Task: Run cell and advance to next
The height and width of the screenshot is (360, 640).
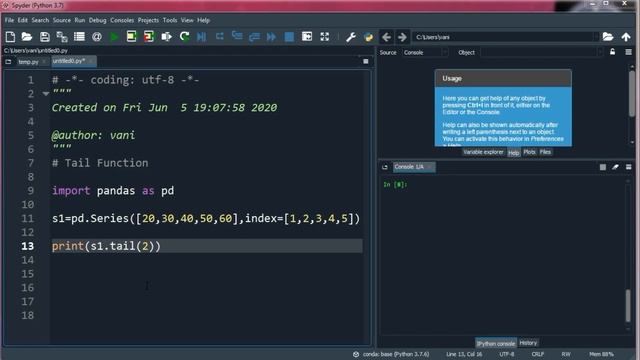Action: (149, 37)
